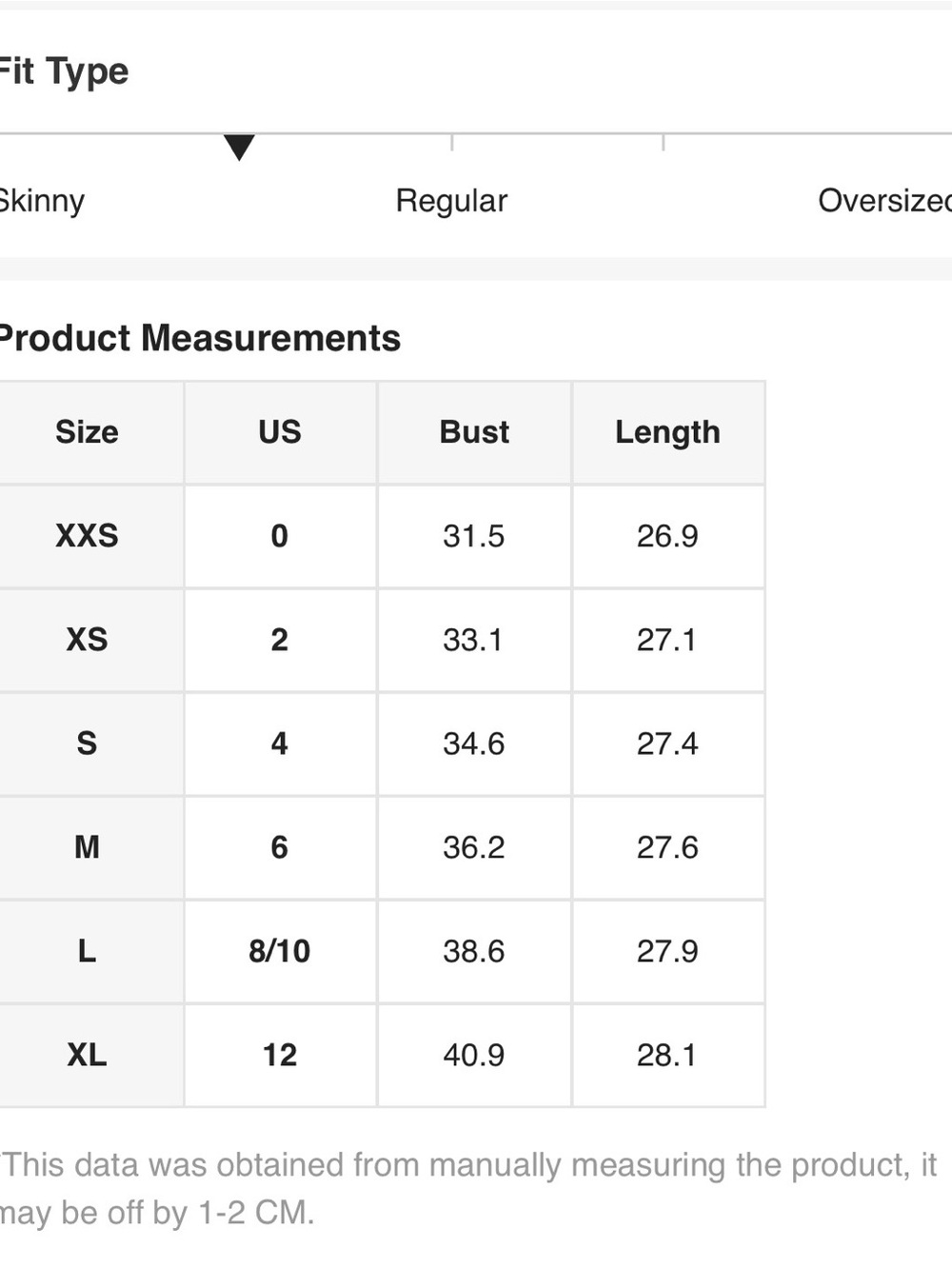This screenshot has height=1269, width=952.
Task: Click the Length column header
Action: [667, 432]
